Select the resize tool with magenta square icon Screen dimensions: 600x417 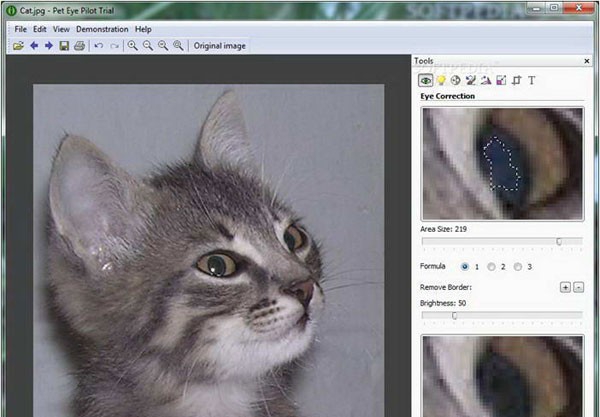501,80
